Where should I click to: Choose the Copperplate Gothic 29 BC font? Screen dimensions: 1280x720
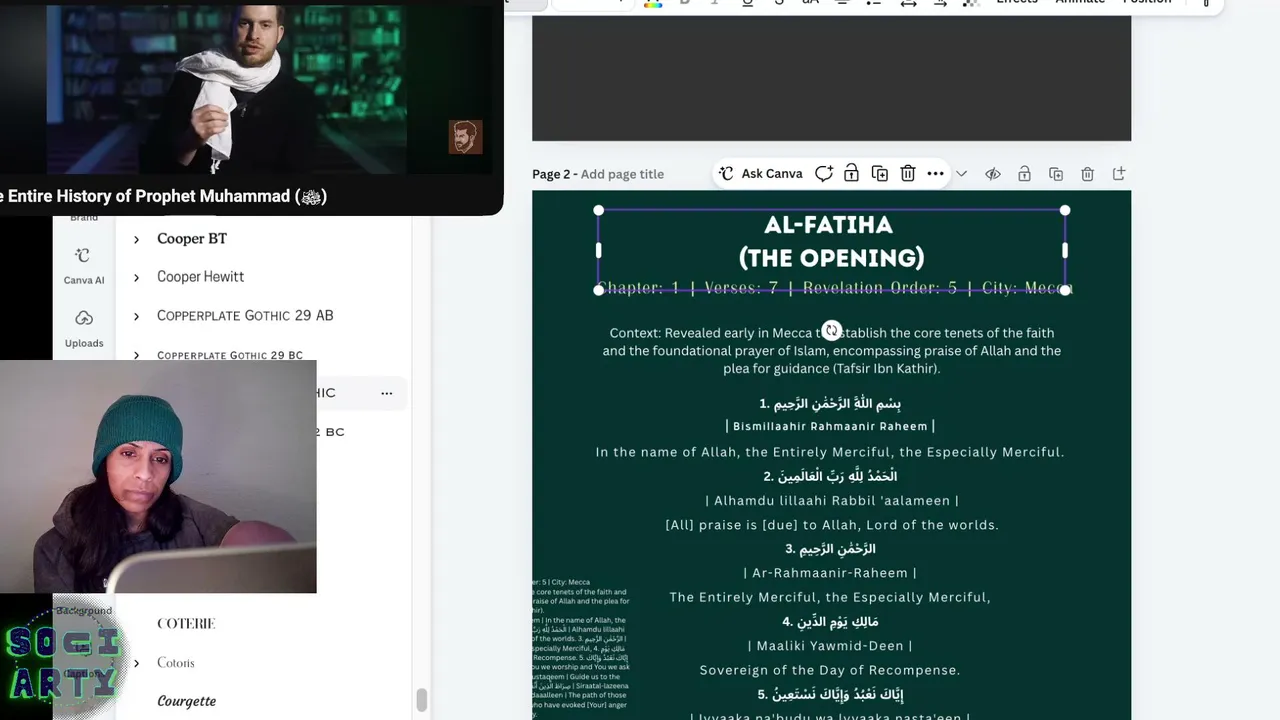(230, 355)
